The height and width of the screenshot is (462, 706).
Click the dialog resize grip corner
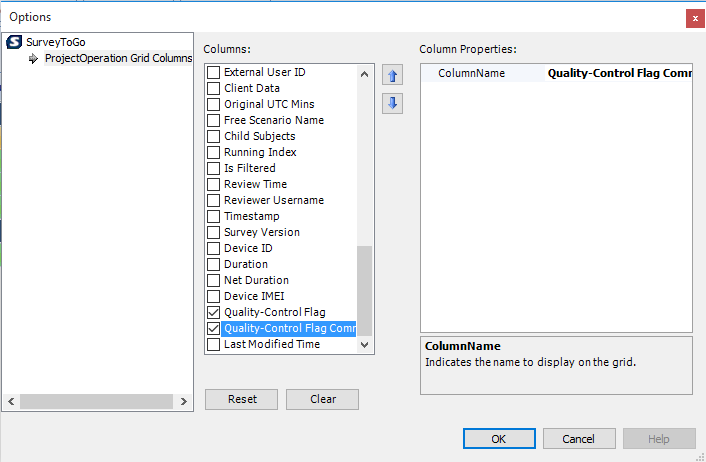point(700,457)
